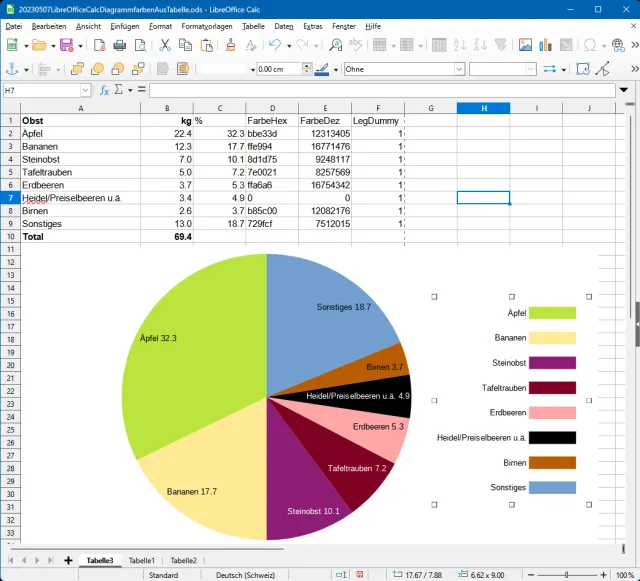Expand the formula bar arrow
Screen dimensions: 640x581
(624, 90)
